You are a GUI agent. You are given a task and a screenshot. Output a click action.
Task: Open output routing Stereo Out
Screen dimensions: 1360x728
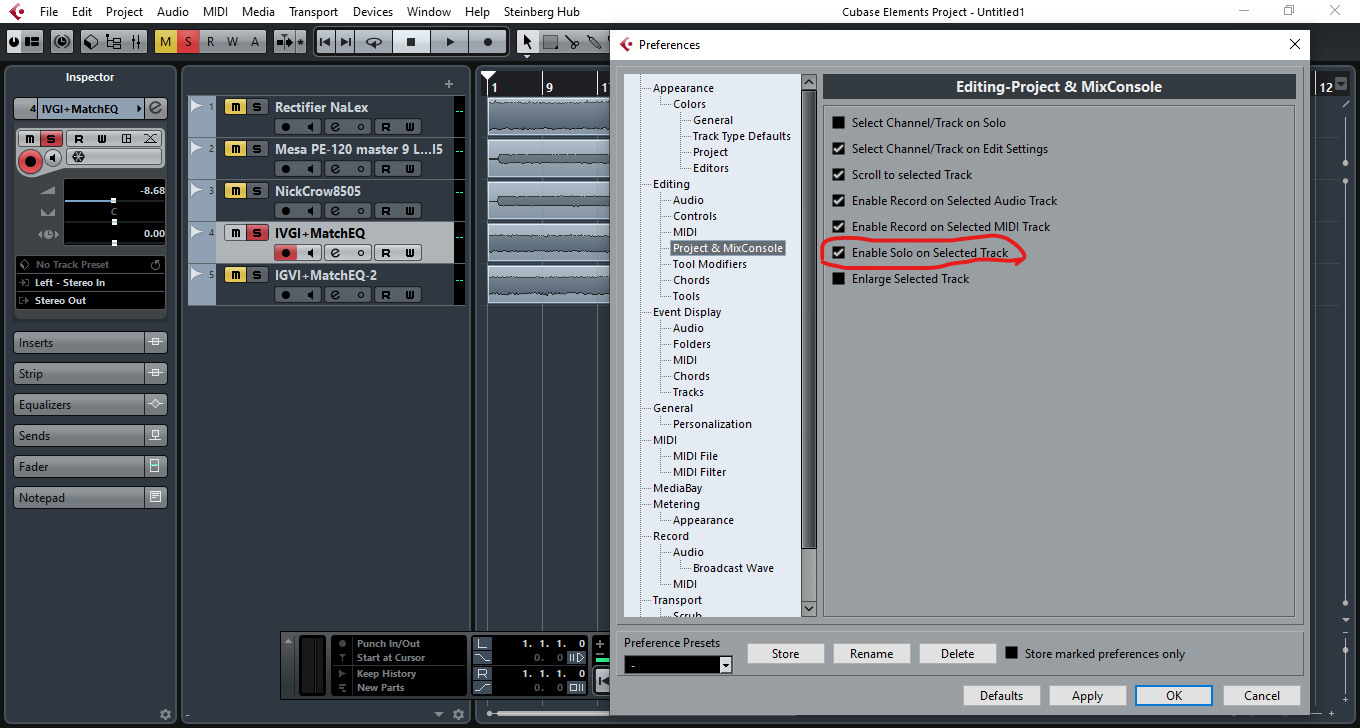(90, 301)
